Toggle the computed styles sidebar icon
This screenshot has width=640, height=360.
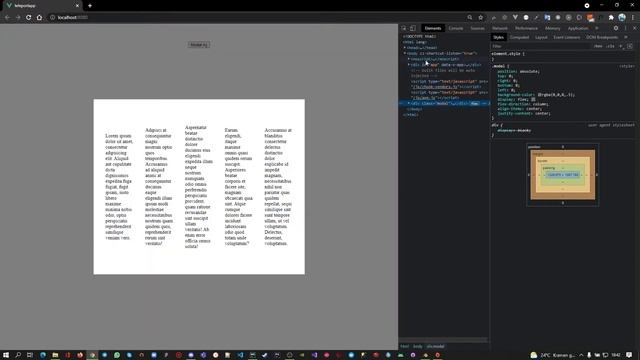point(630,46)
